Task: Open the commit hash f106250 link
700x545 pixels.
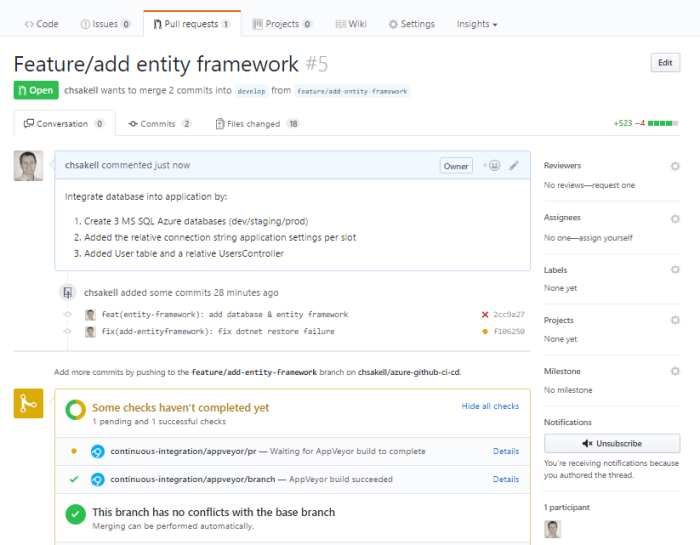Action: (509, 331)
